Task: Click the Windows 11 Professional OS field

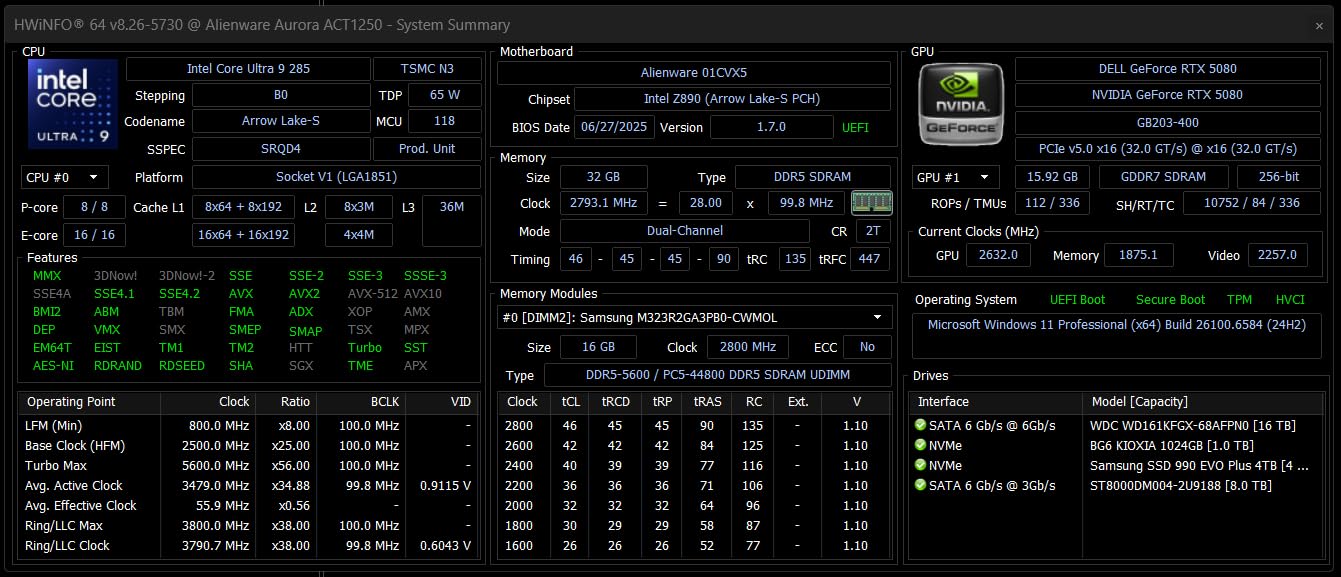Action: click(x=1115, y=325)
